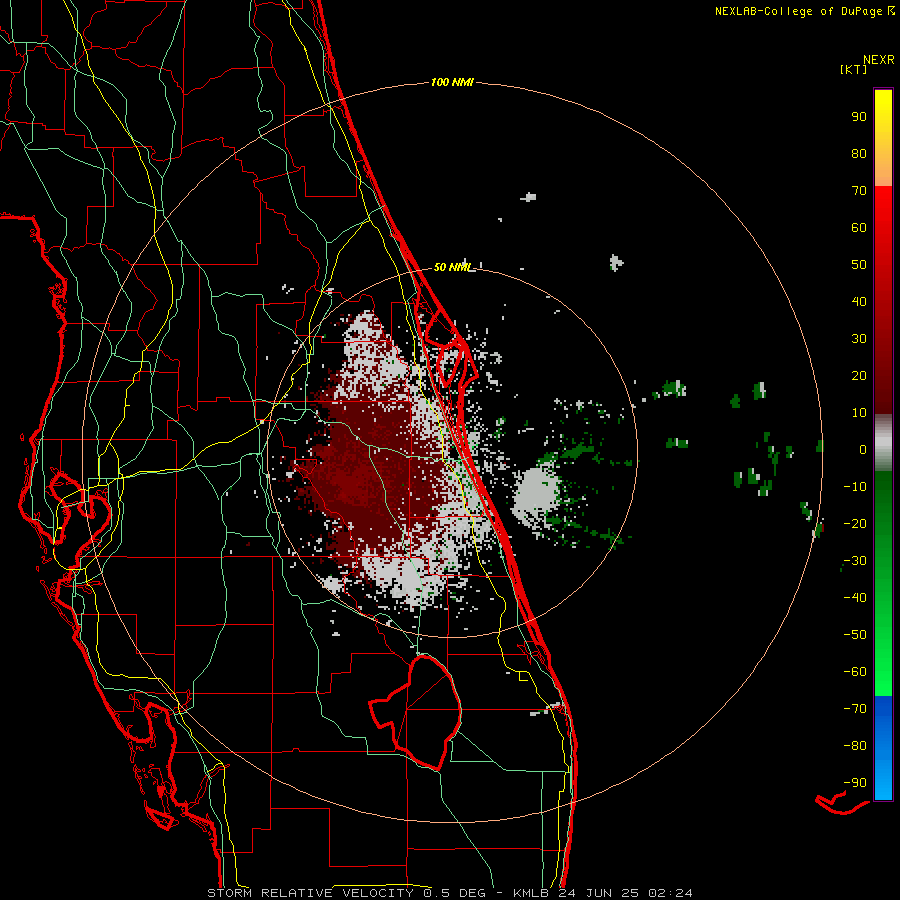Click the positive 70 knot scale label
The width and height of the screenshot is (900, 900).
click(859, 191)
